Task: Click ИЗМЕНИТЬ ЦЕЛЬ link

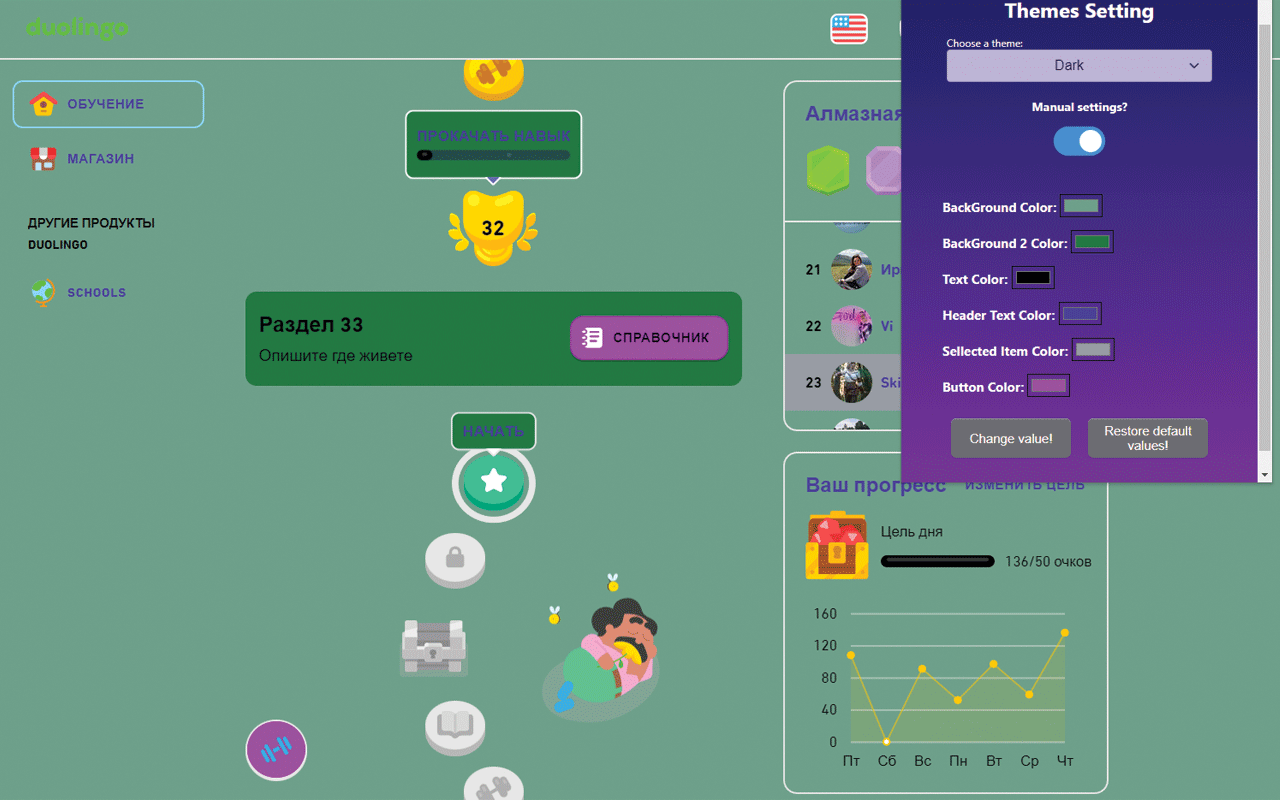Action: (x=1024, y=486)
